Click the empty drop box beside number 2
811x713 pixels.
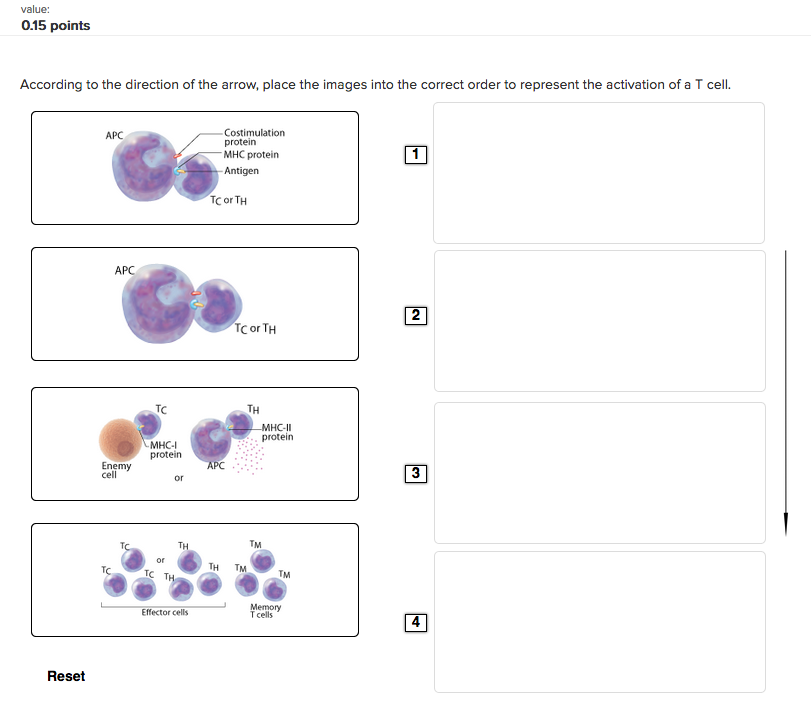point(598,321)
